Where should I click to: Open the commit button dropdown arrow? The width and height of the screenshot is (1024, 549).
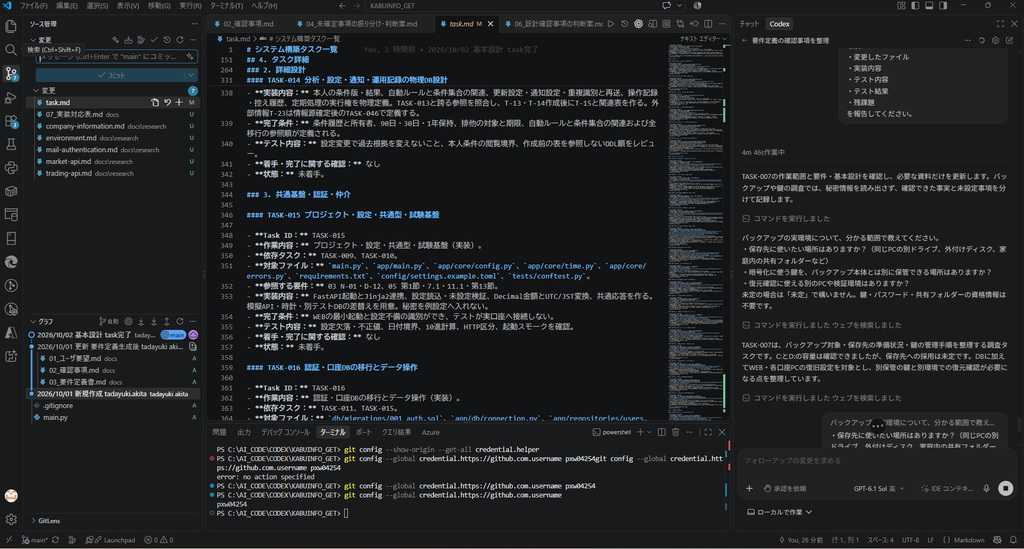point(191,75)
